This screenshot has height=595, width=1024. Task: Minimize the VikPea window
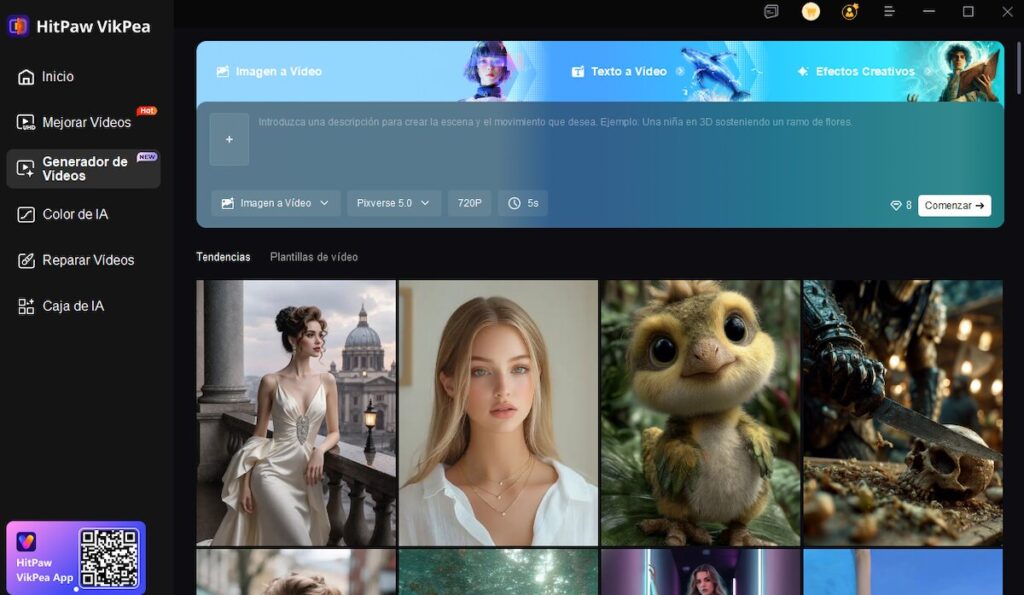tap(929, 12)
